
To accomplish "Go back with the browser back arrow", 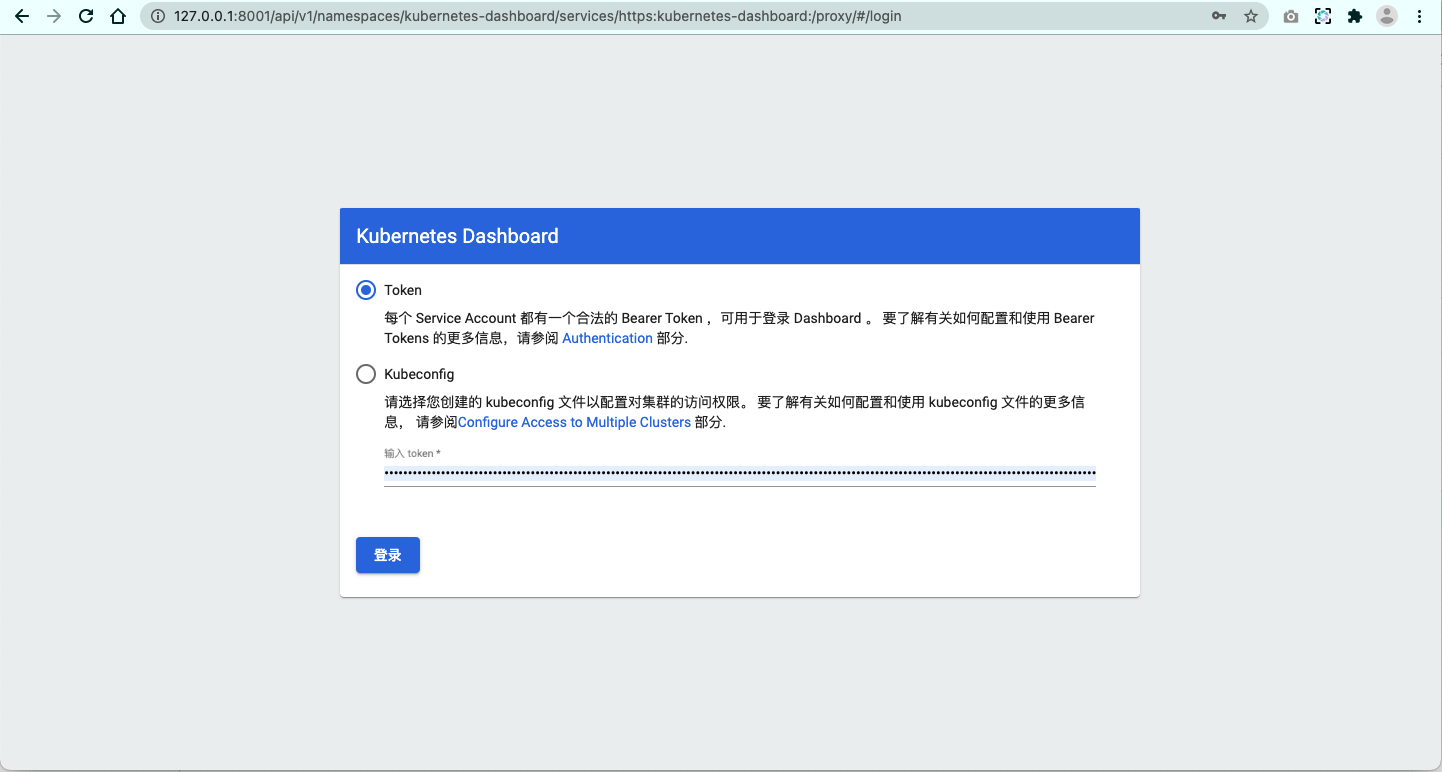I will point(22,16).
